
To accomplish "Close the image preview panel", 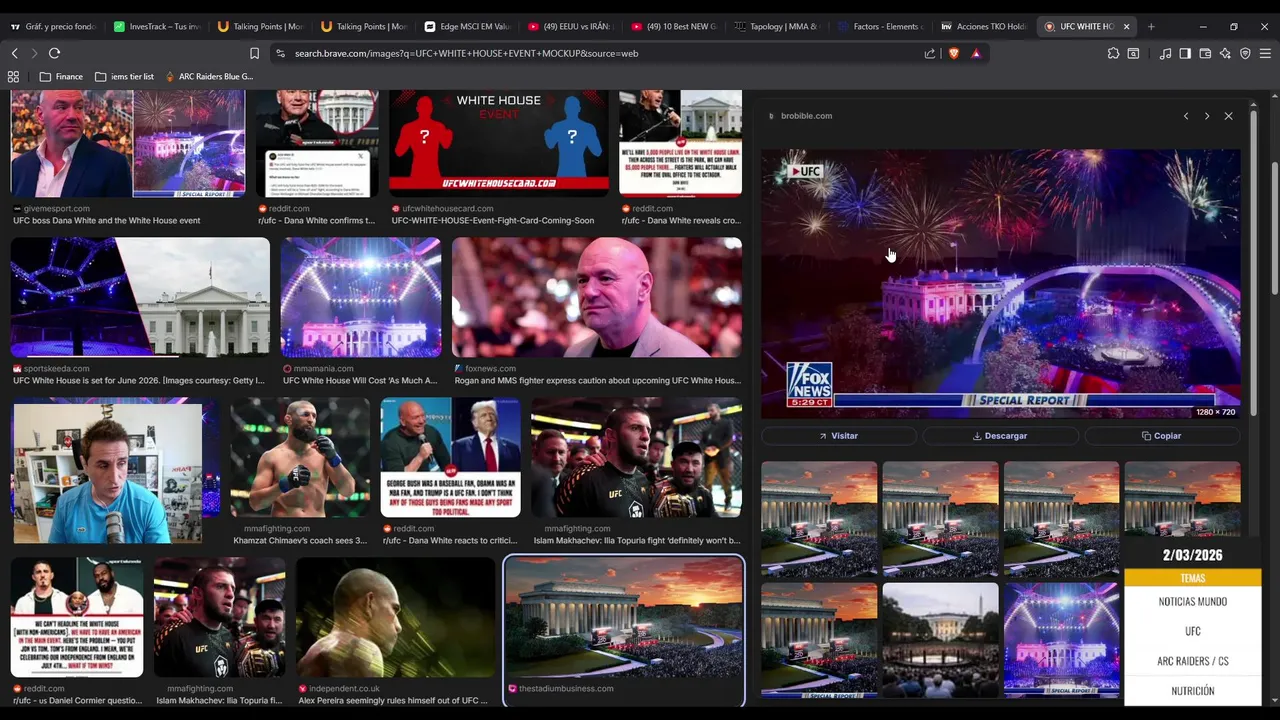I will click(1228, 116).
